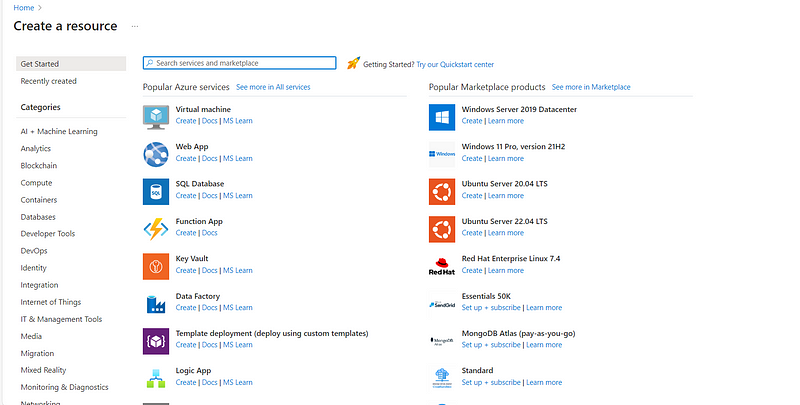Open Docs link for Web App
Screen dimensions: 800x405
[209, 159]
